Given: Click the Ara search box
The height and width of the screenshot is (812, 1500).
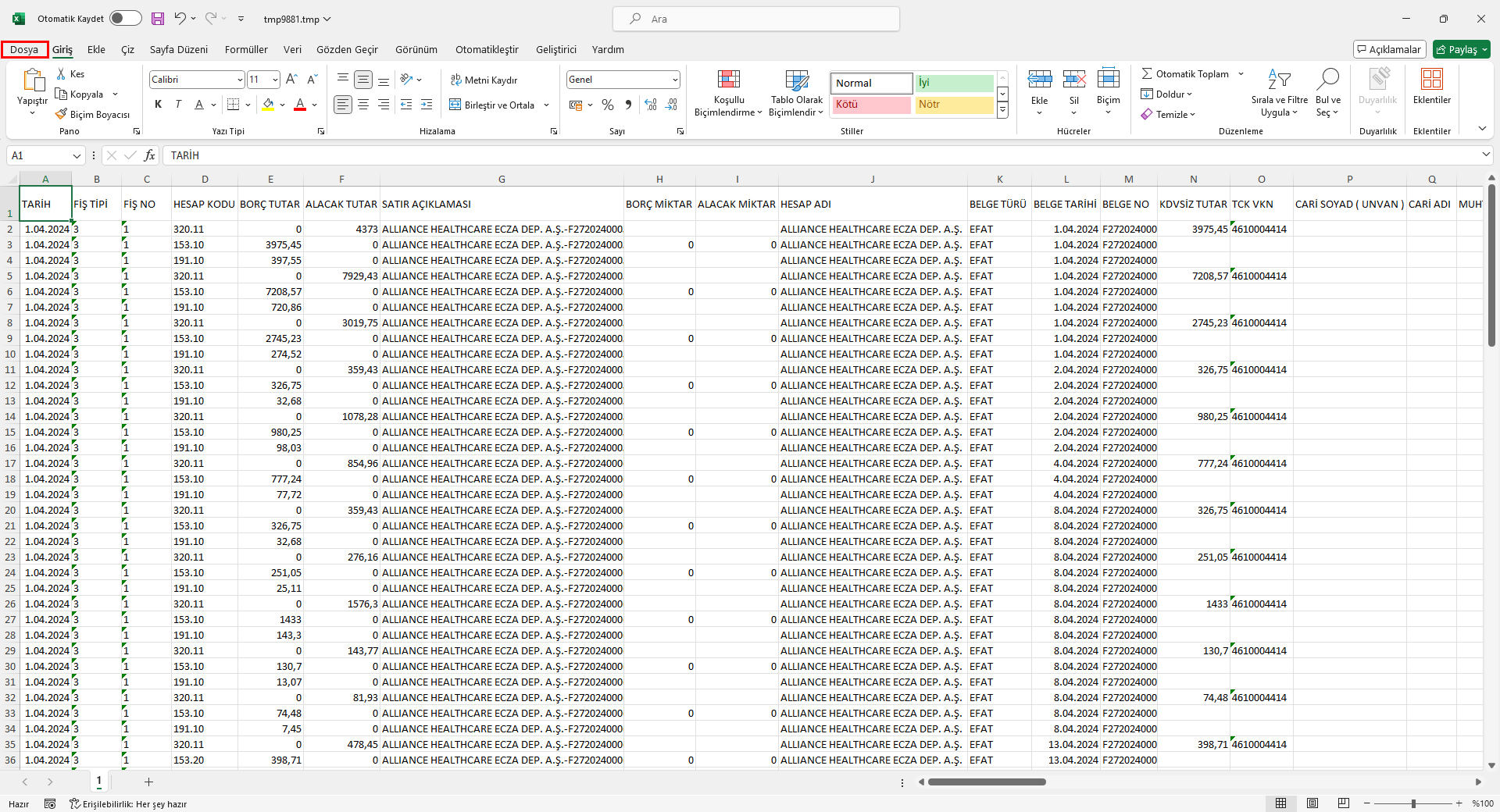Looking at the screenshot, I should coord(755,19).
